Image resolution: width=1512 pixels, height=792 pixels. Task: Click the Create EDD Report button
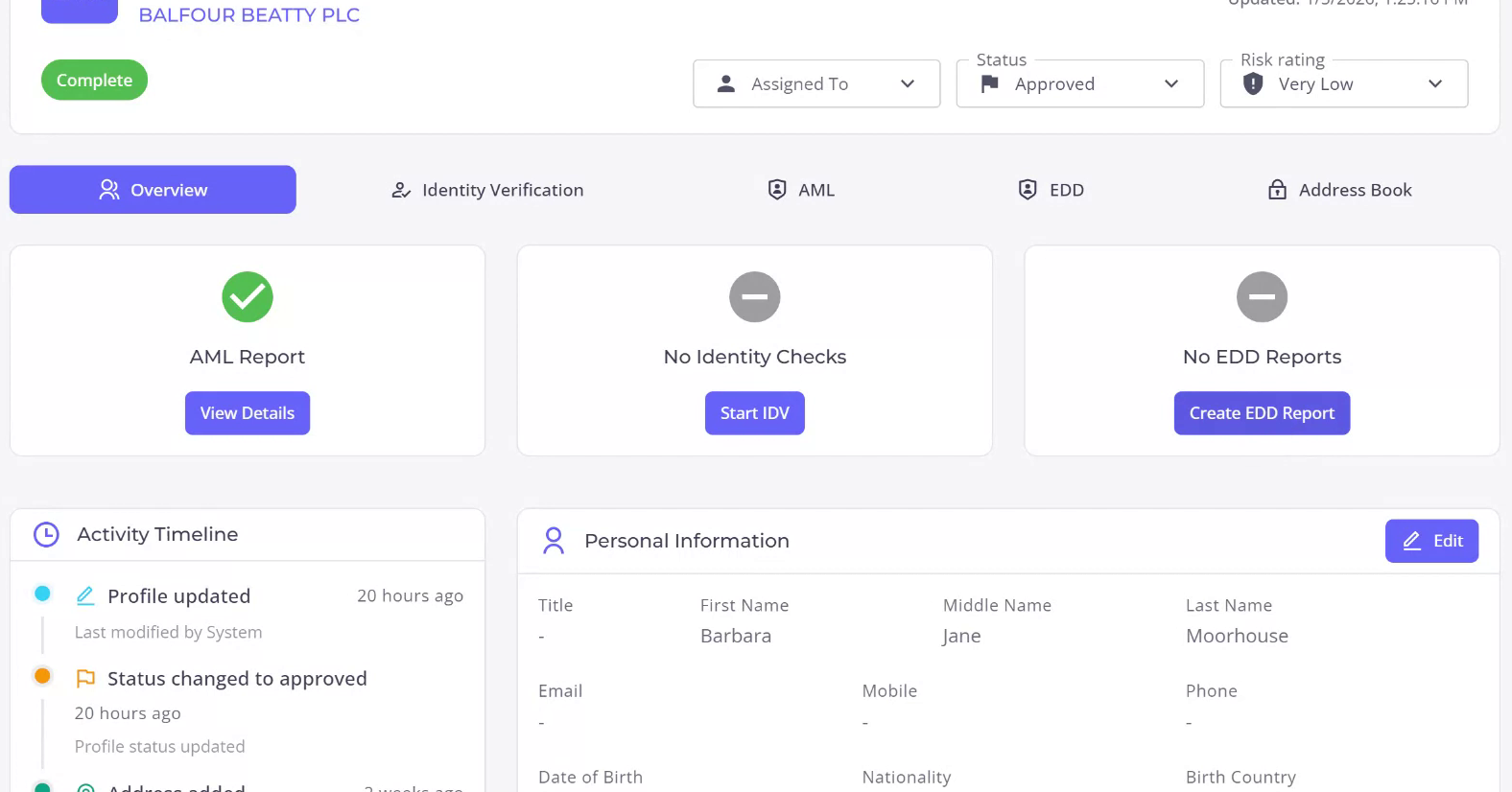[1262, 413]
